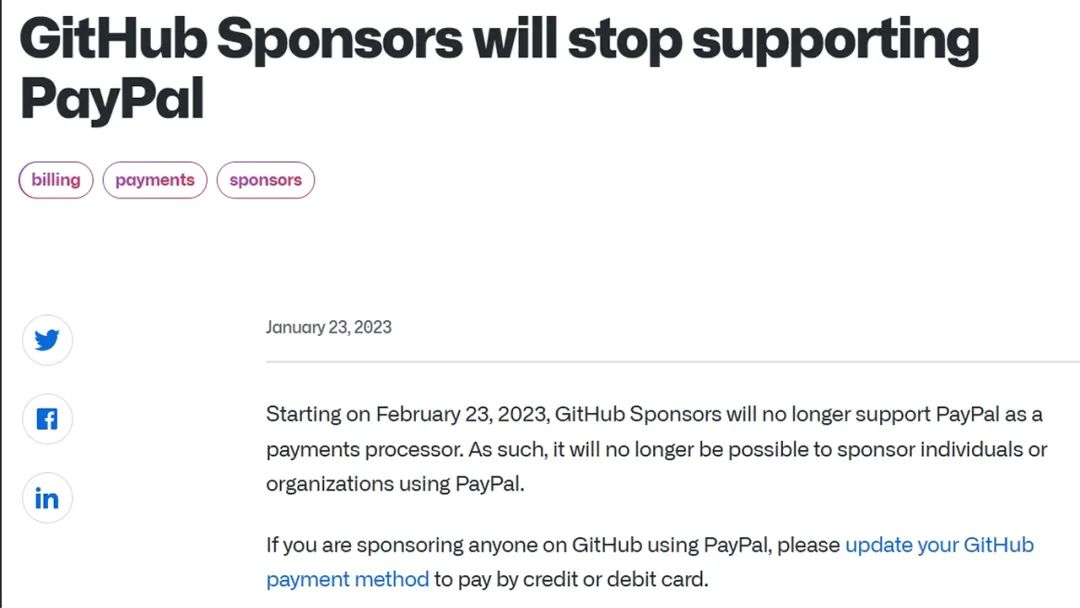This screenshot has width=1080, height=608.
Task: Open the sponsors tag
Action: (266, 180)
